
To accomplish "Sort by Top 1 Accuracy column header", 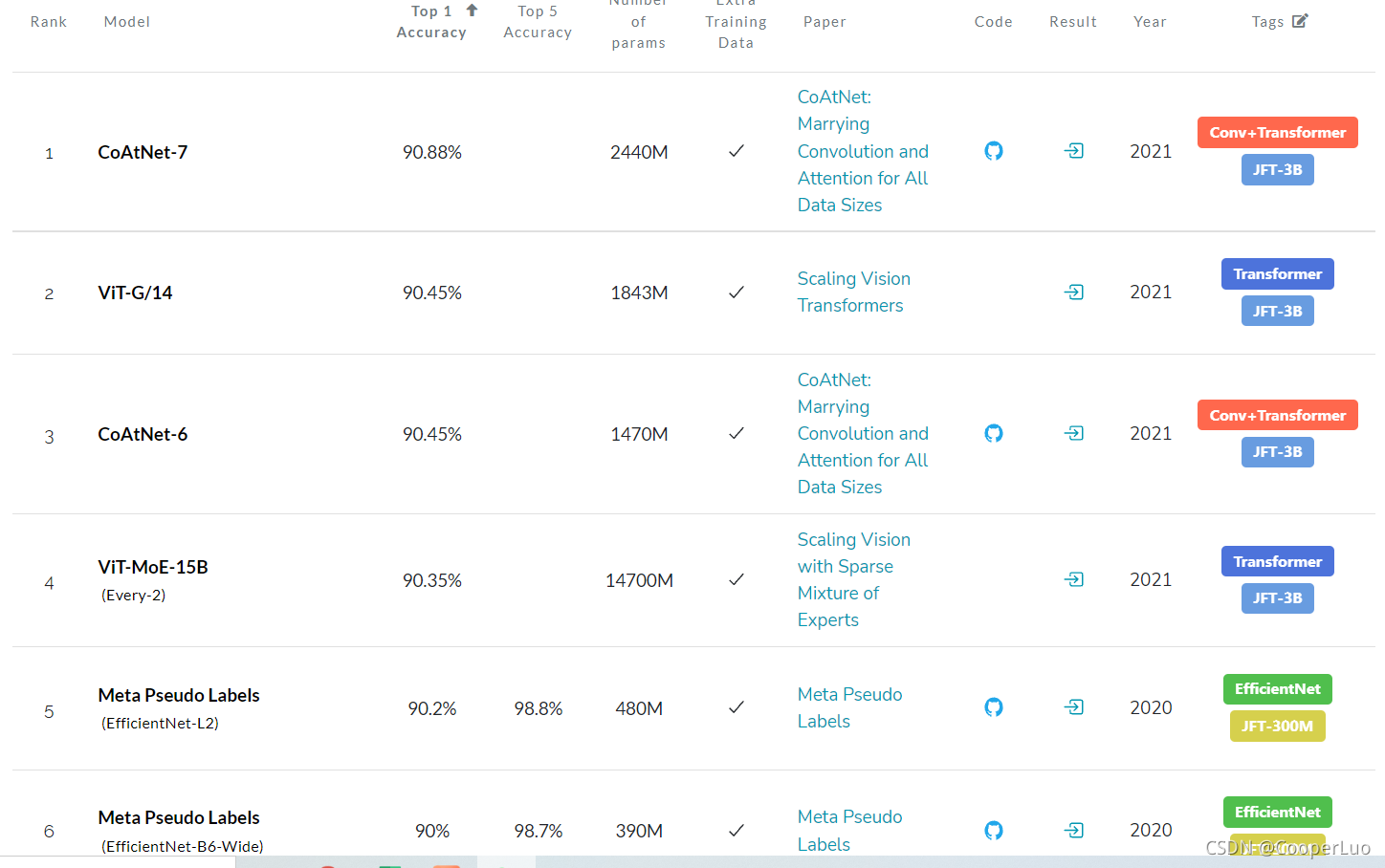I will click(431, 22).
